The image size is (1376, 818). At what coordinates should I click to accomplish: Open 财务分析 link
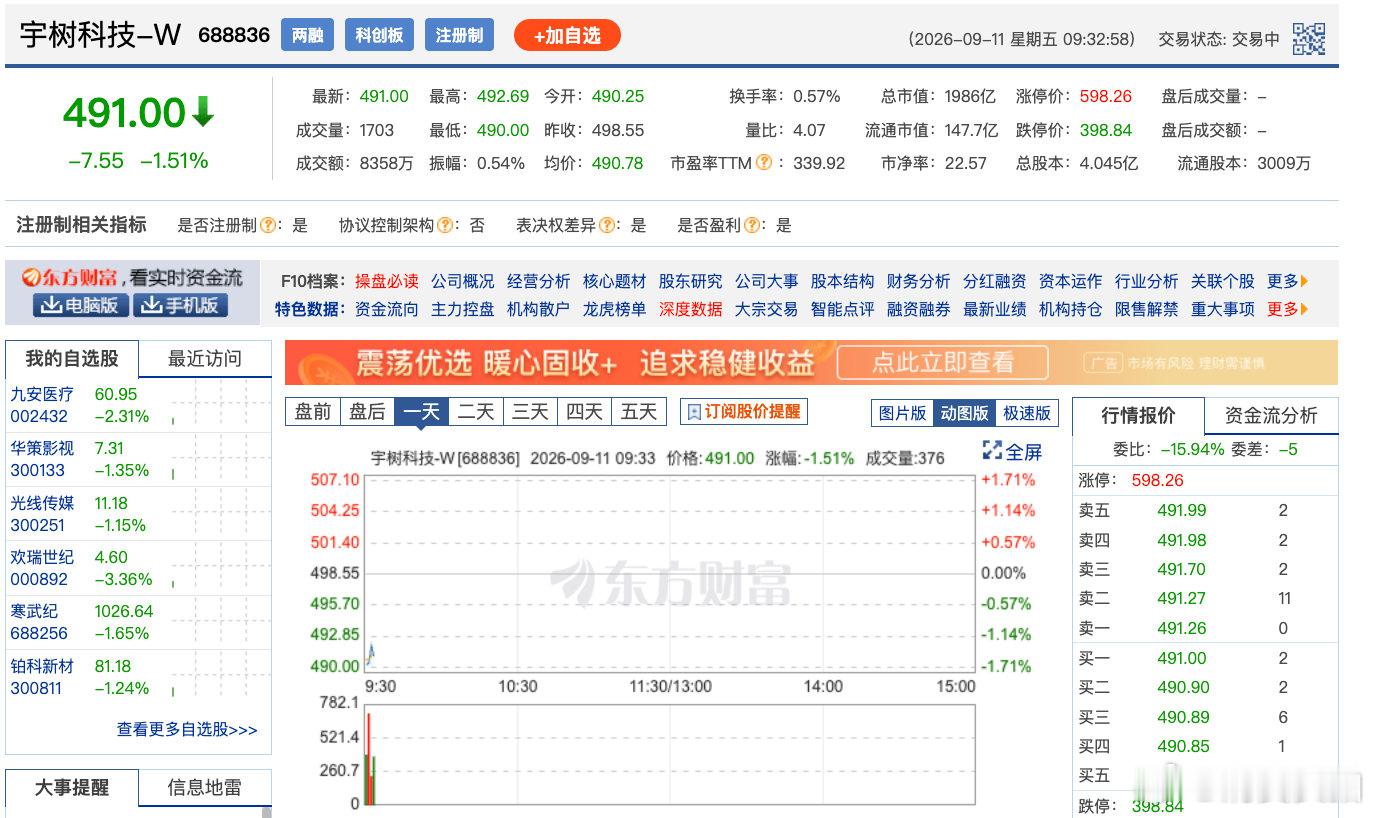pos(919,281)
